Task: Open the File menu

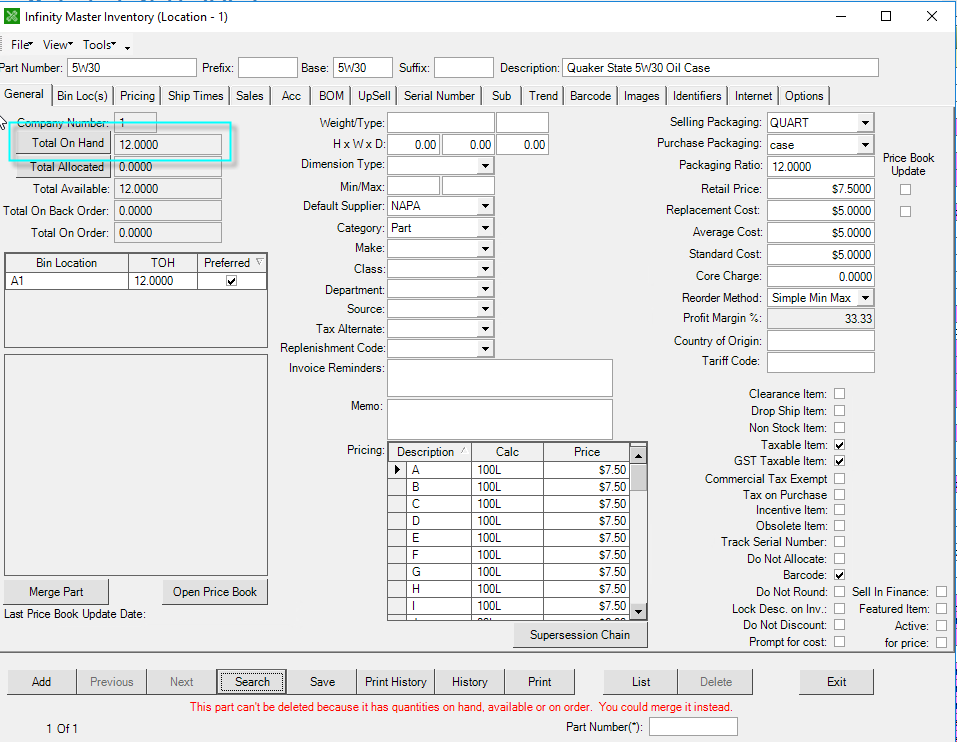Action: [x=21, y=45]
